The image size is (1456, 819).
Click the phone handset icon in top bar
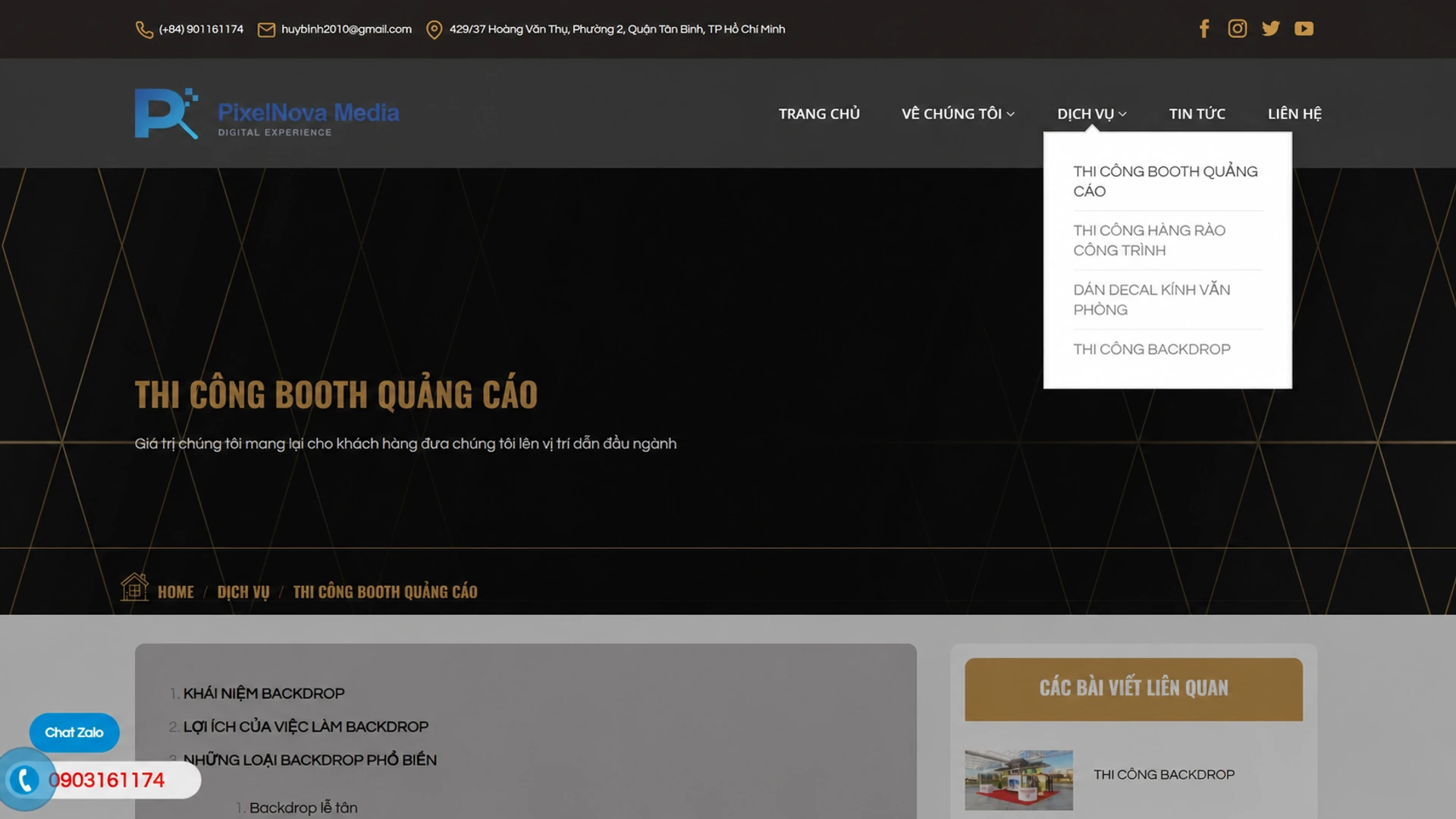[x=144, y=30]
